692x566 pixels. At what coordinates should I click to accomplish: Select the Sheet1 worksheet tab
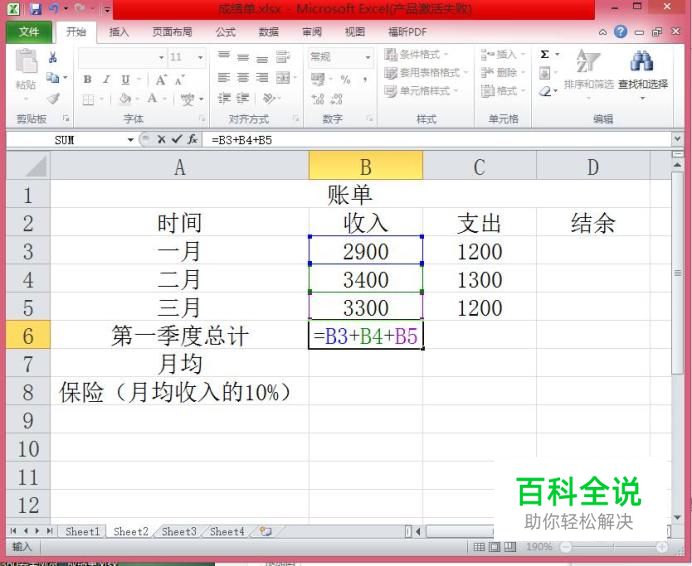click(83, 532)
